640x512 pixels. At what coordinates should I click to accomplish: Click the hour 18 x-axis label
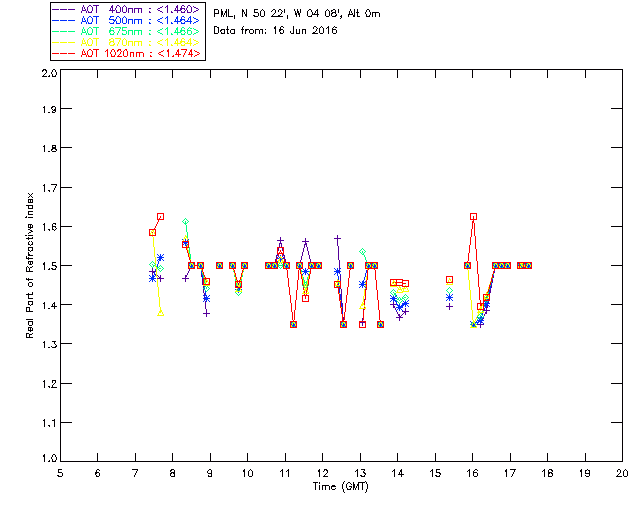[x=547, y=473]
